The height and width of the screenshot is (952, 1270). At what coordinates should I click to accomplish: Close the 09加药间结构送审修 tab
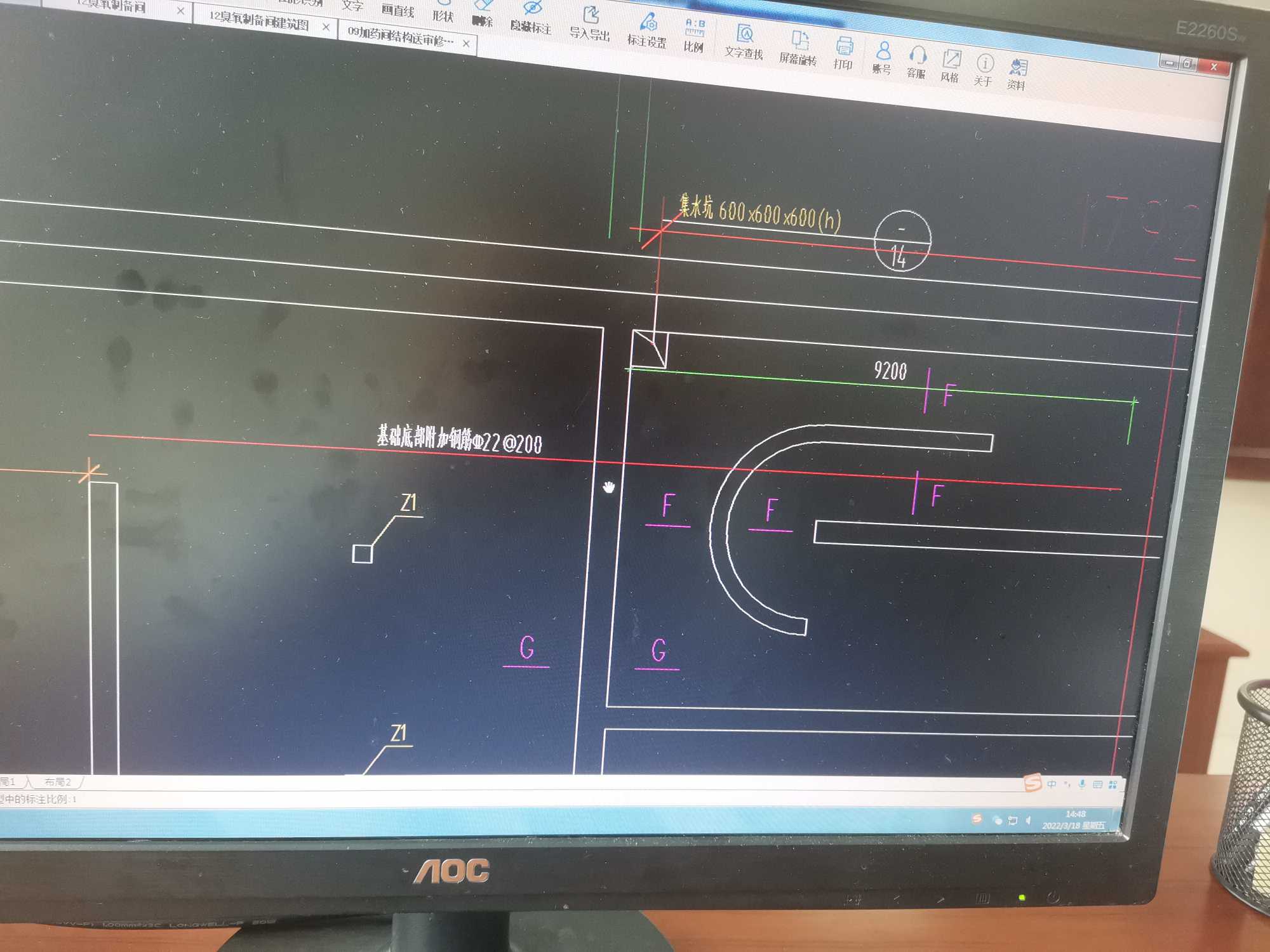(x=466, y=43)
